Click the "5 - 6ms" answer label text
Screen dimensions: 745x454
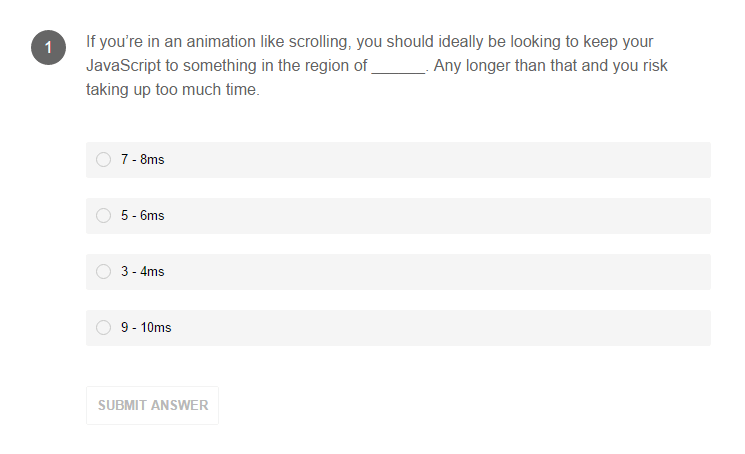[142, 216]
